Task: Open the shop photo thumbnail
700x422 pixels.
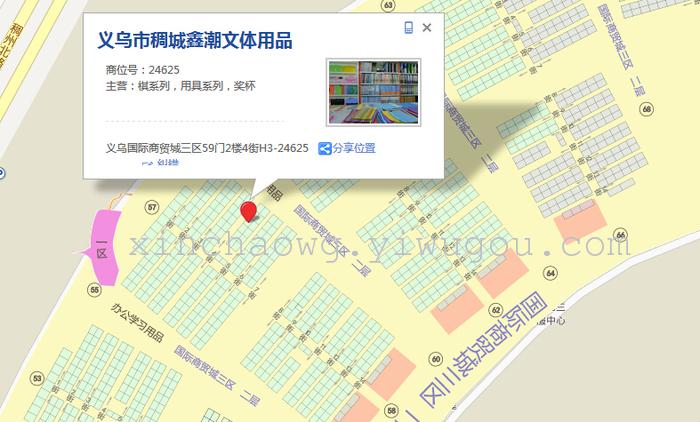Action: (373, 92)
